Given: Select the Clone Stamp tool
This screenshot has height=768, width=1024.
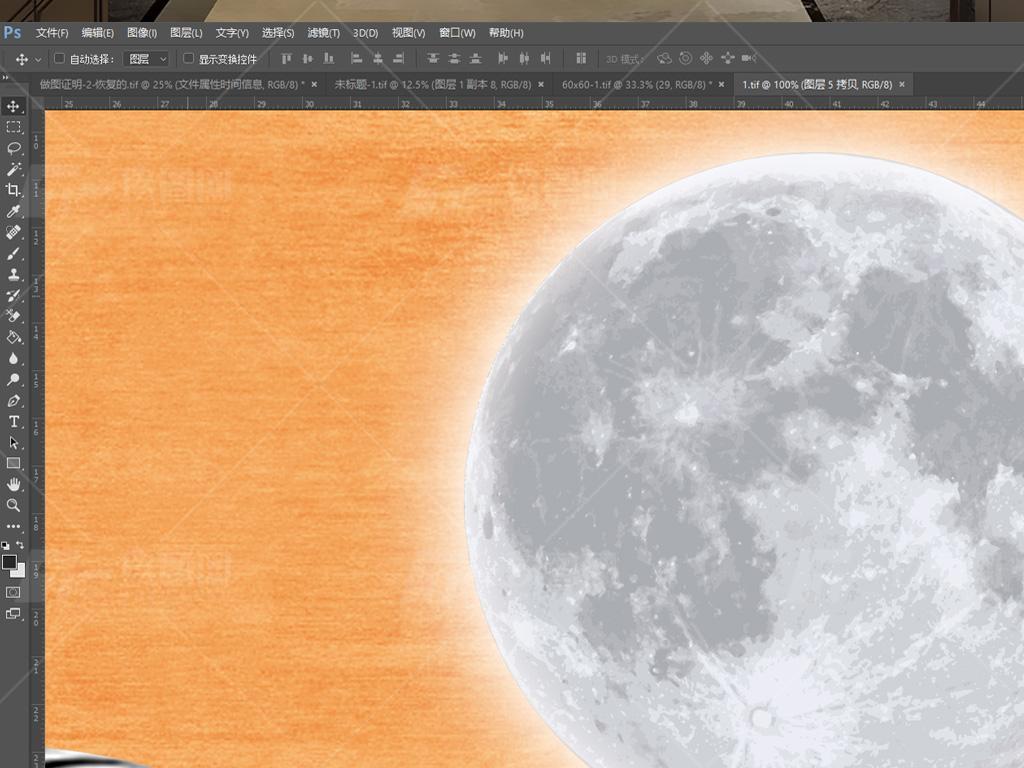Looking at the screenshot, I should pos(13,274).
